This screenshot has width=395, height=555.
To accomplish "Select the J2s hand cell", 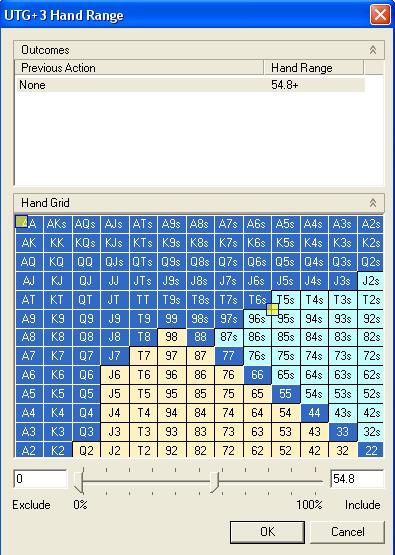I will pyautogui.click(x=370, y=281).
